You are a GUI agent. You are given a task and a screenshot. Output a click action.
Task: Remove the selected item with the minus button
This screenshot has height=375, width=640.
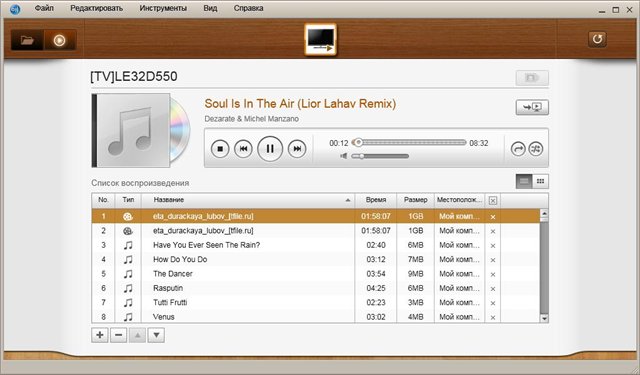coord(118,335)
